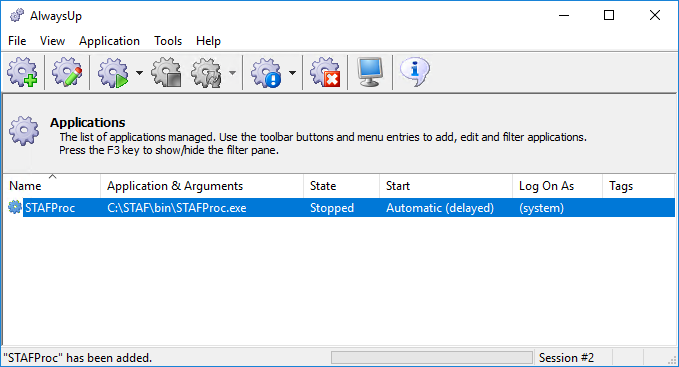Sort by the Start column header

(446, 186)
